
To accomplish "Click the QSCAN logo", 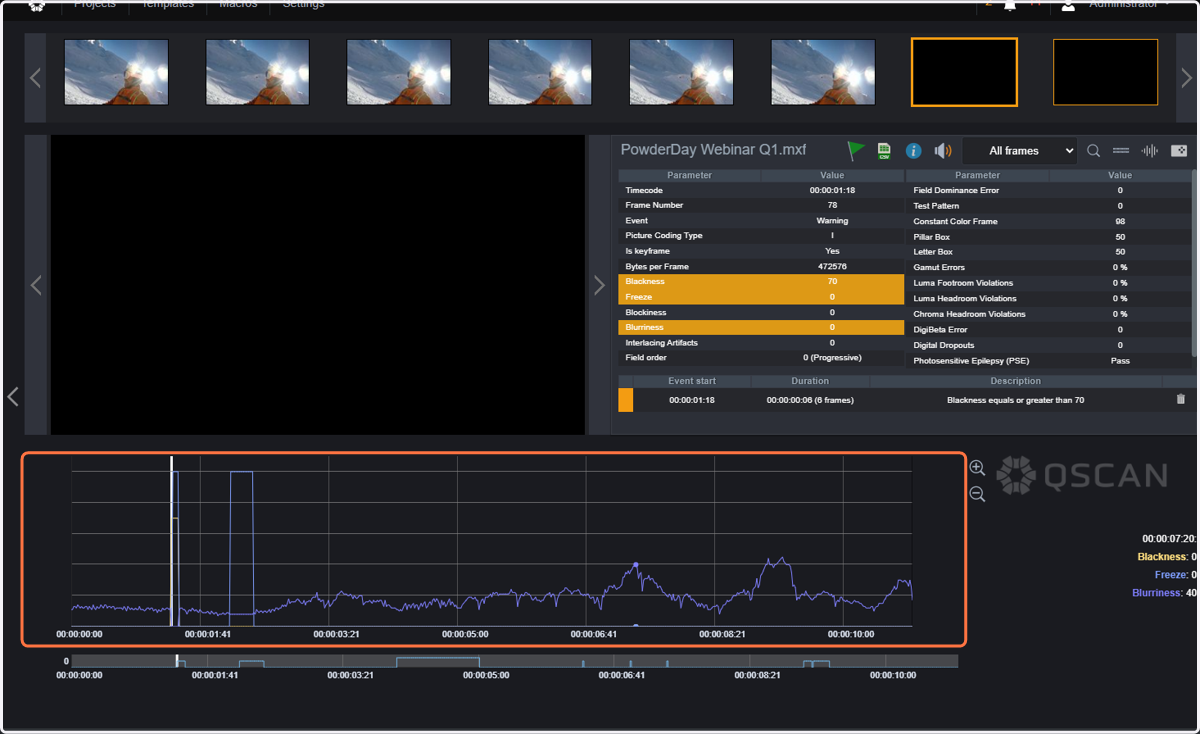I will (1082, 476).
